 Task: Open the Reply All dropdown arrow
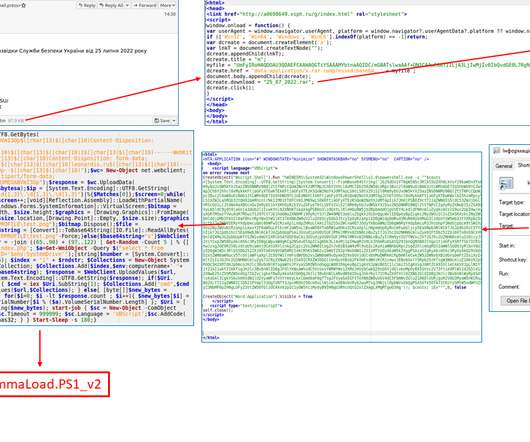coord(127,5)
